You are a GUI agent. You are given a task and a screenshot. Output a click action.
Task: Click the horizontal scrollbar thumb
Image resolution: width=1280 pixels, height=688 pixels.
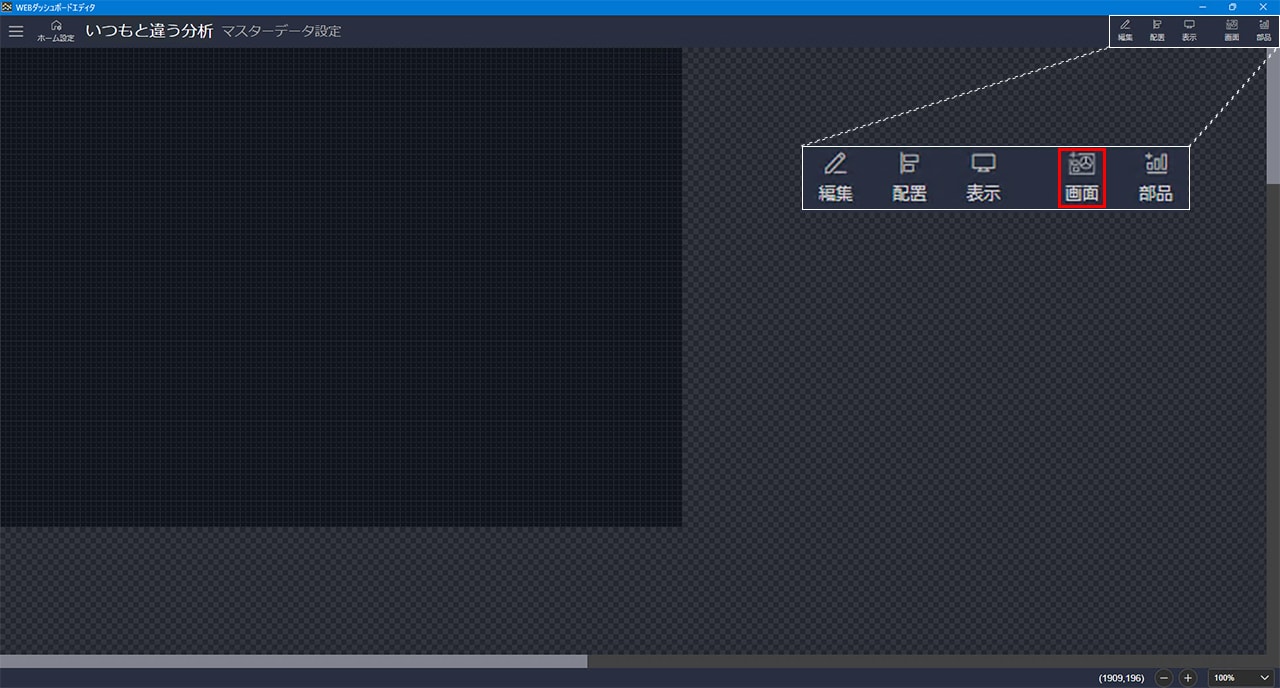(x=293, y=661)
